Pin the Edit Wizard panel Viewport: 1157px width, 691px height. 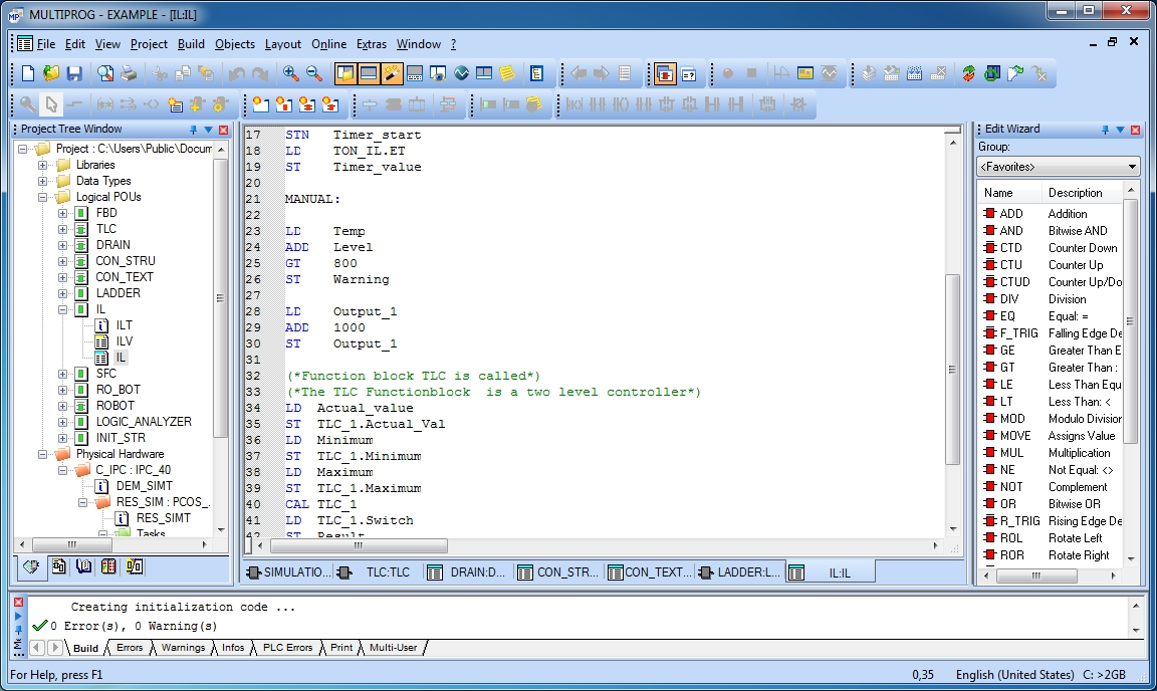1105,130
